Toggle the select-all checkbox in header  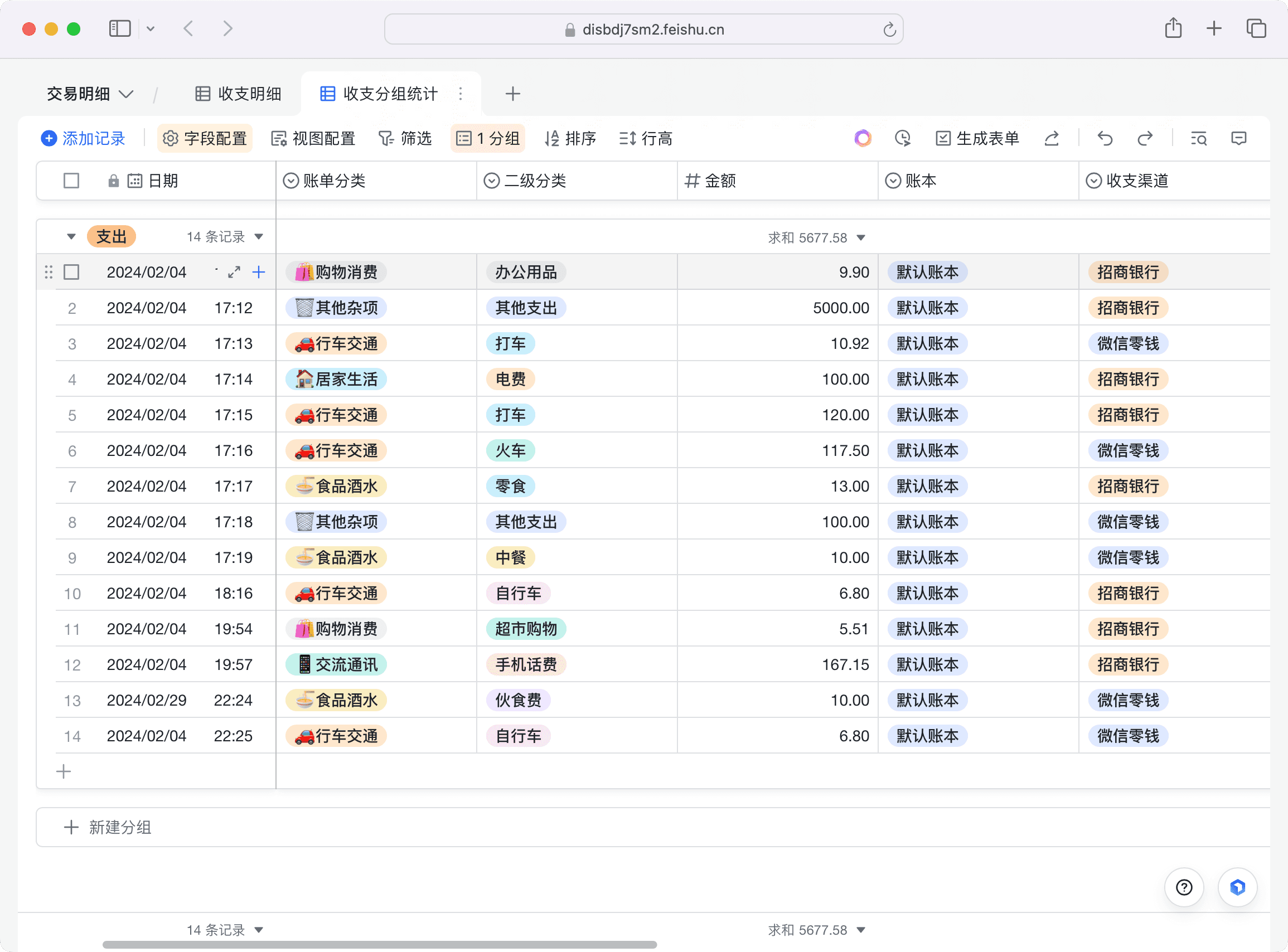[x=71, y=181]
